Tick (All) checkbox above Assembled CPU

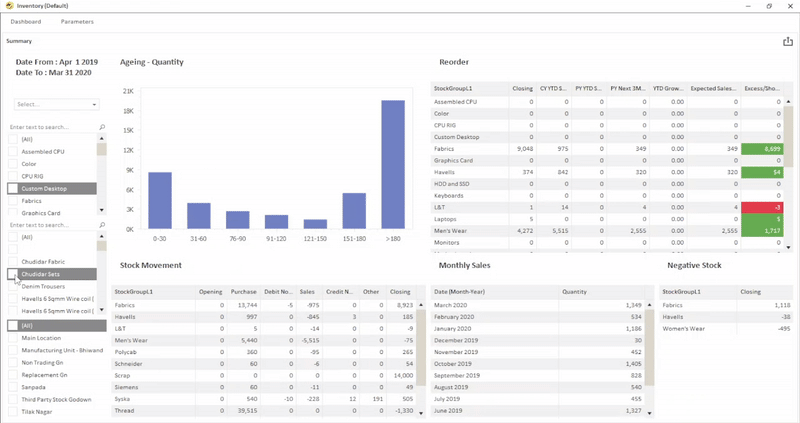tap(13, 139)
